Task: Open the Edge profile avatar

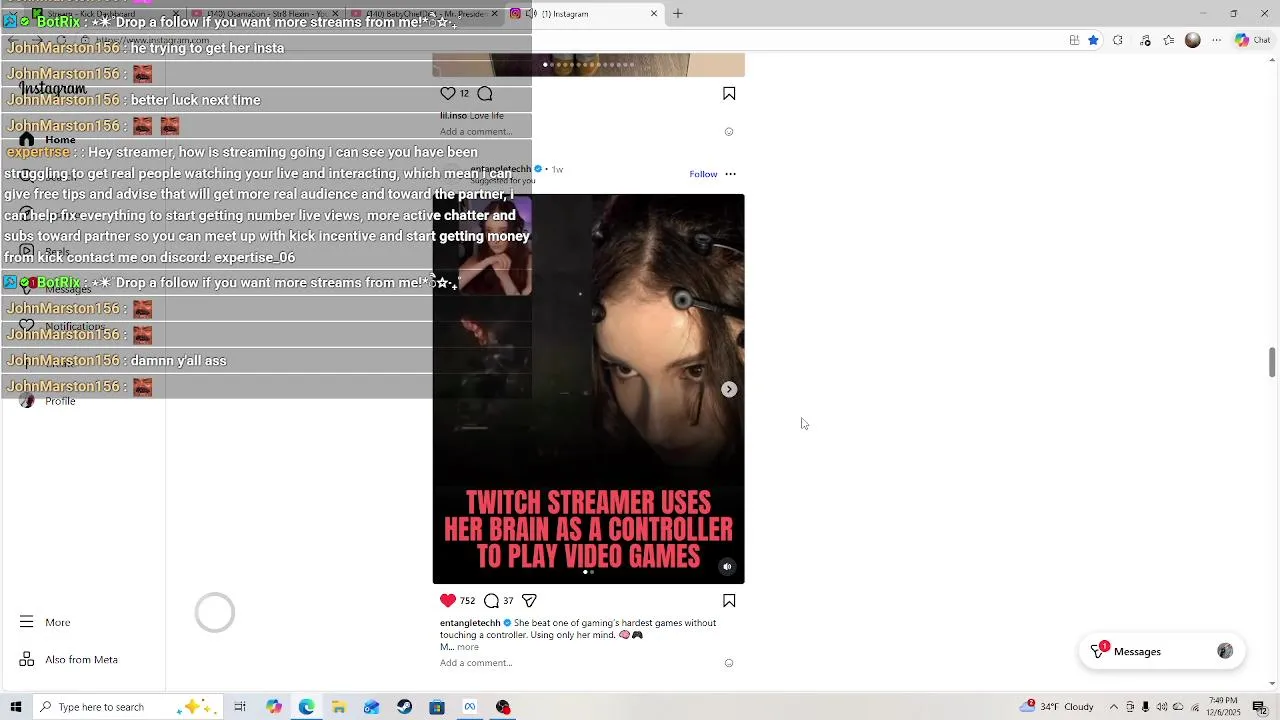Action: click(x=1192, y=40)
